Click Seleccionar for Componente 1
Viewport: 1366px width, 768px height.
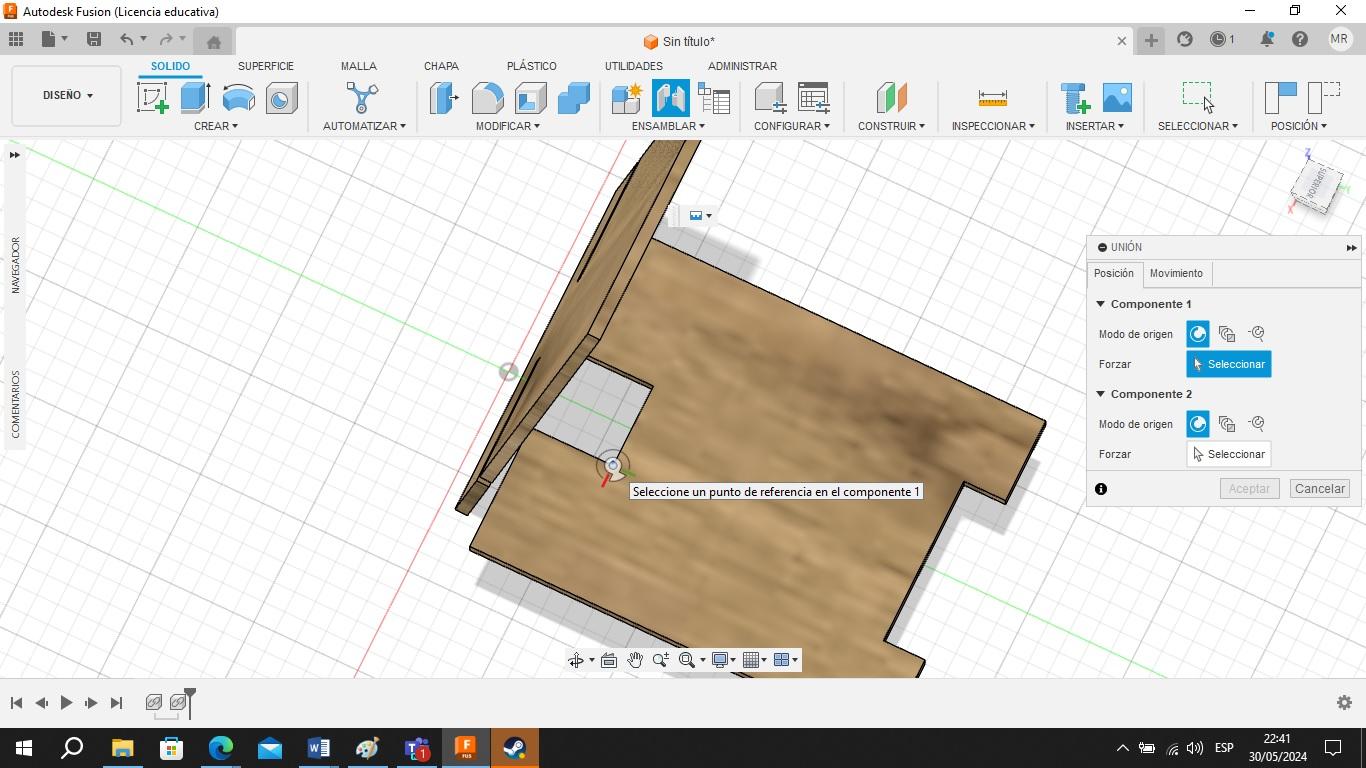[x=1229, y=364]
